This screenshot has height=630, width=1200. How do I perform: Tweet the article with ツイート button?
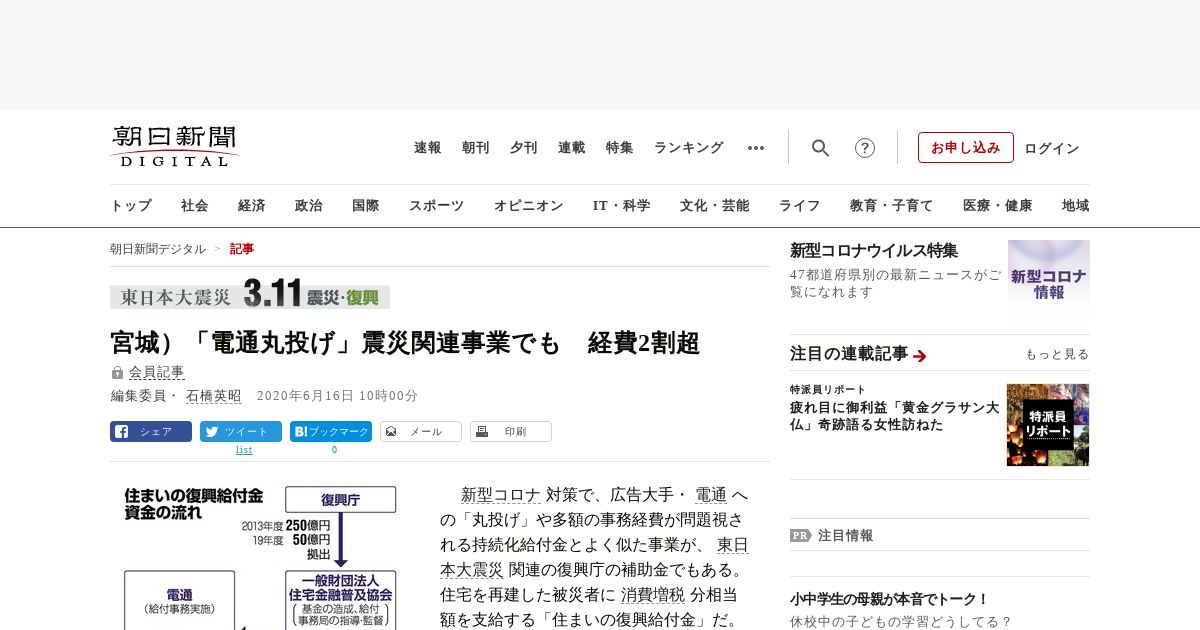click(x=241, y=432)
